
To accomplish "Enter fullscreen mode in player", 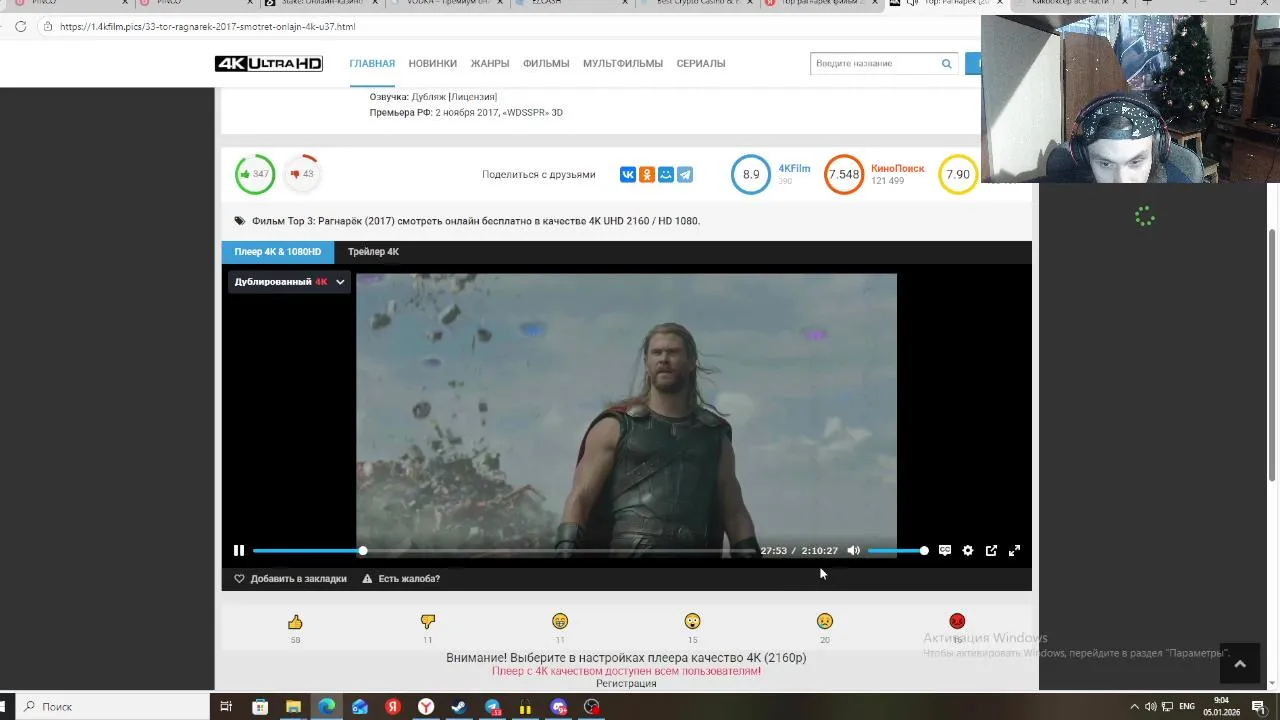I will (x=1014, y=551).
